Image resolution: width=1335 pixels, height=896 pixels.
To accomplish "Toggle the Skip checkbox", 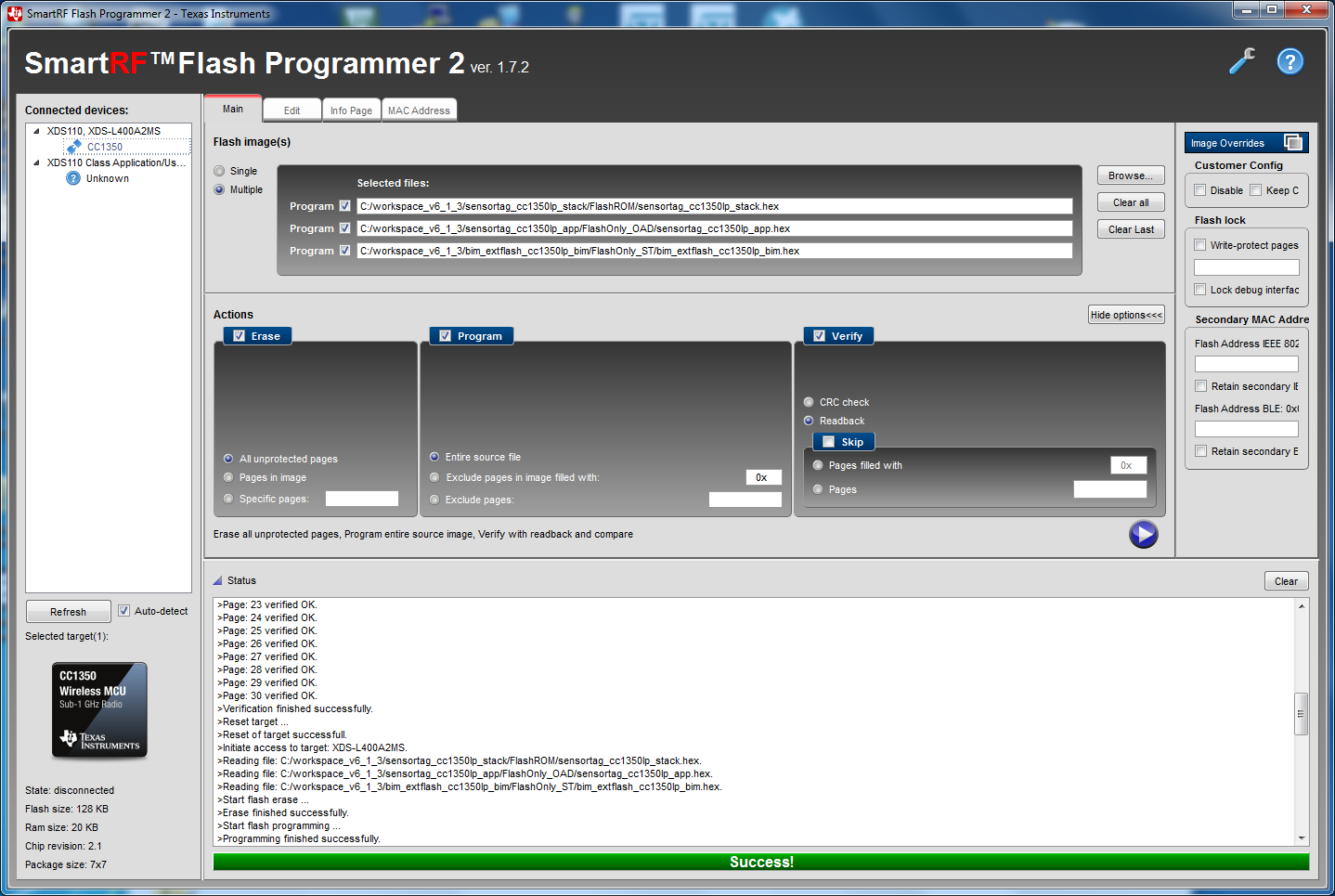I will coord(829,442).
